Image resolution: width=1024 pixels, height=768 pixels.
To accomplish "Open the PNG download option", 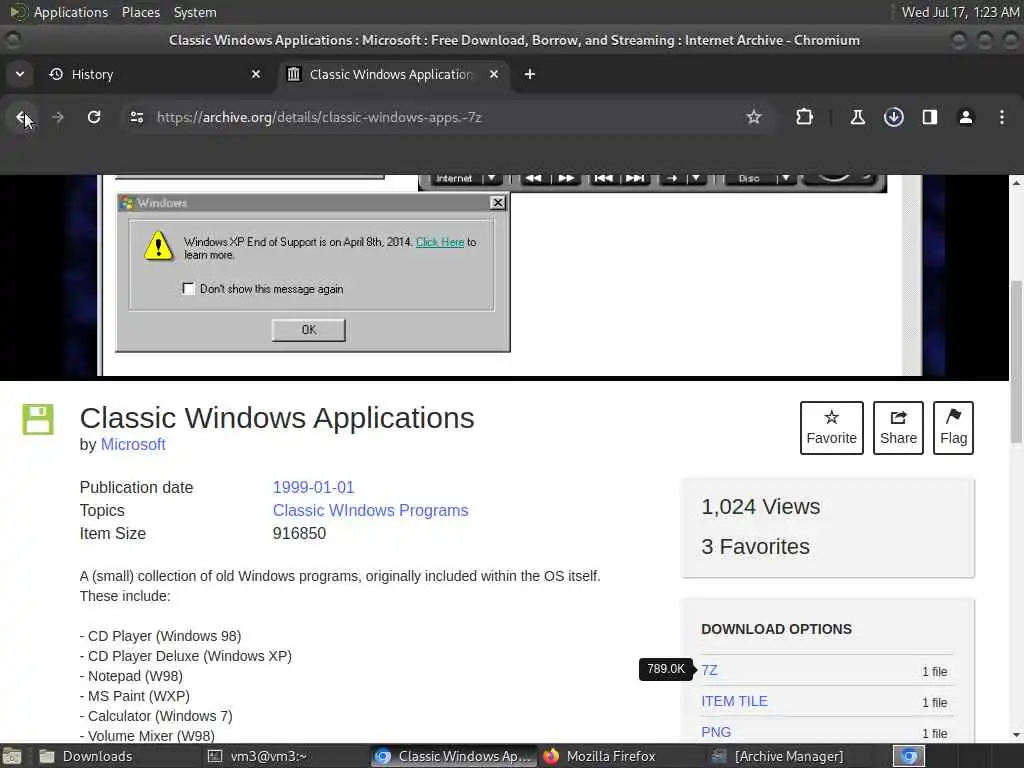I will pyautogui.click(x=716, y=733).
